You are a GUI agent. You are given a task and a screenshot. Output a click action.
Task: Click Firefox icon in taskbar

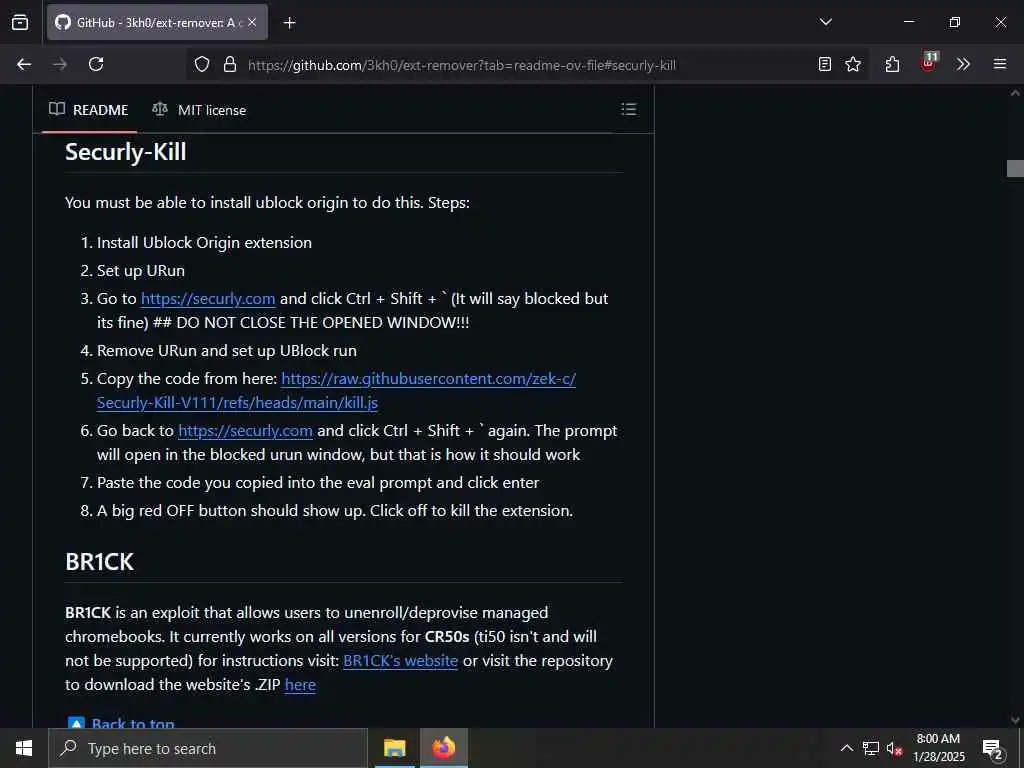[x=443, y=748]
